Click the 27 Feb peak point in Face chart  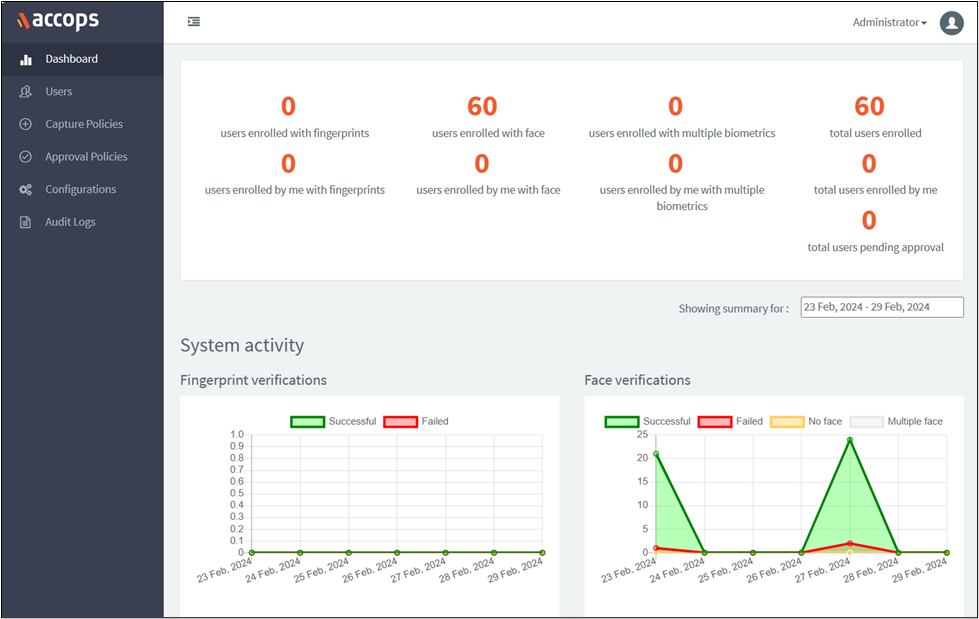pos(850,440)
